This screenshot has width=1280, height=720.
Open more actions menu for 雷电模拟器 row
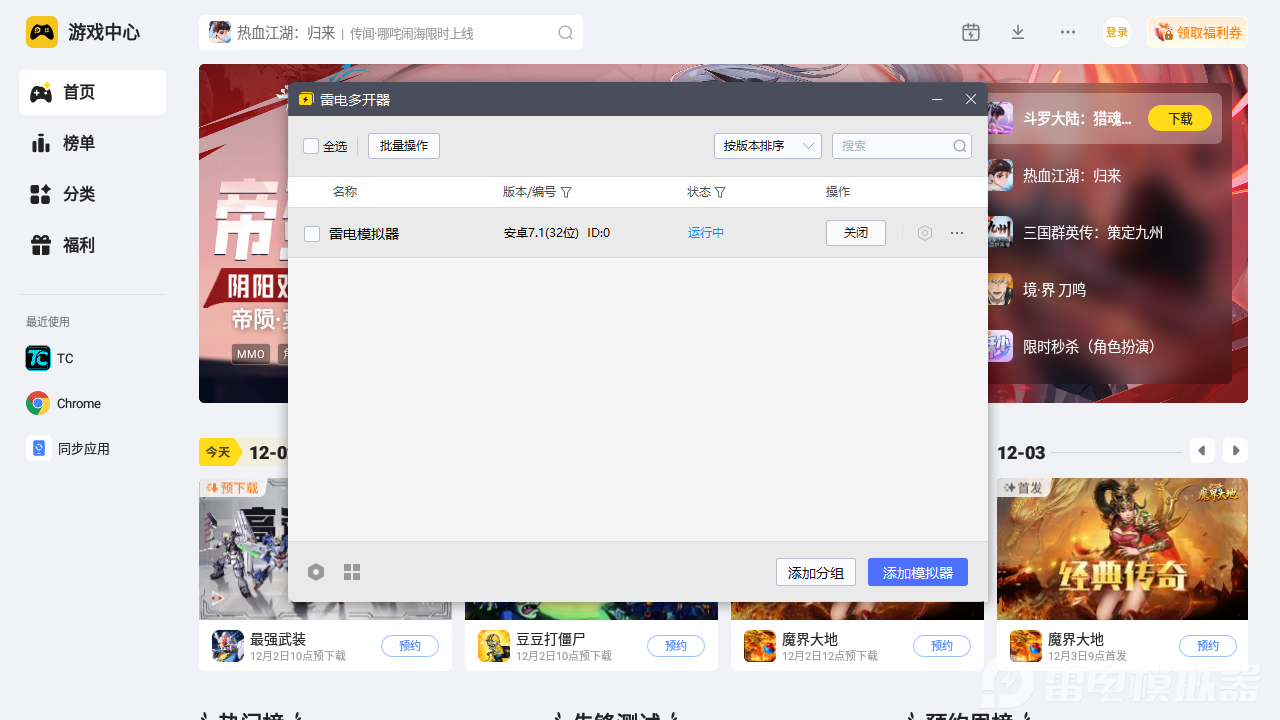tap(956, 232)
